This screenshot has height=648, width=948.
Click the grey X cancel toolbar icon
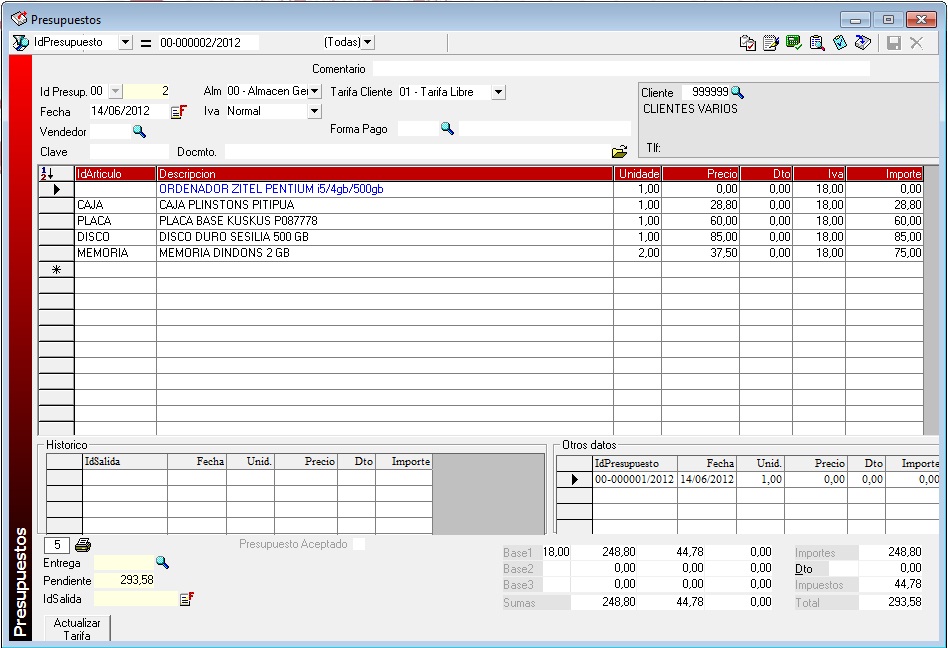click(x=917, y=43)
